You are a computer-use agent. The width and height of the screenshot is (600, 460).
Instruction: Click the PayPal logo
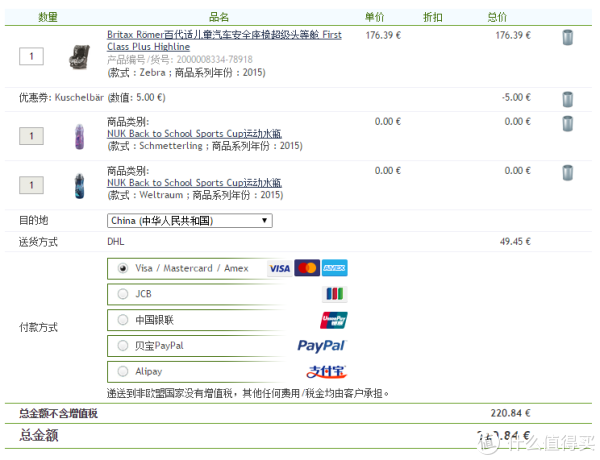321,346
